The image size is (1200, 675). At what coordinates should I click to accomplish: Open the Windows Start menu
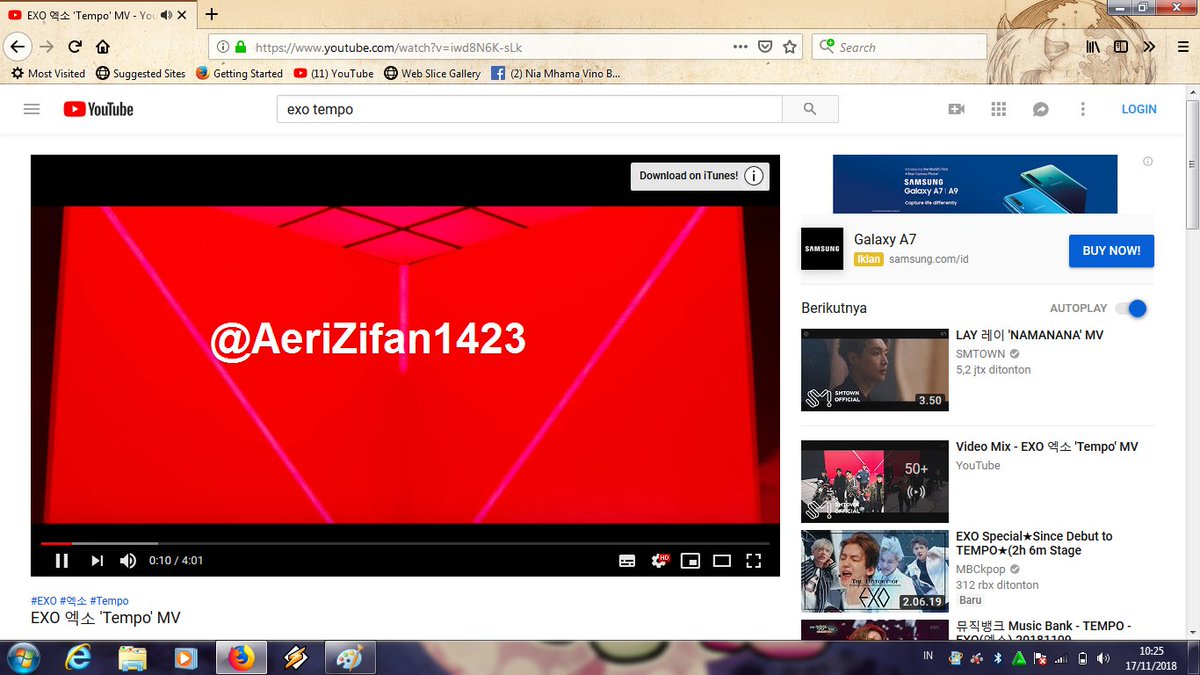22,657
